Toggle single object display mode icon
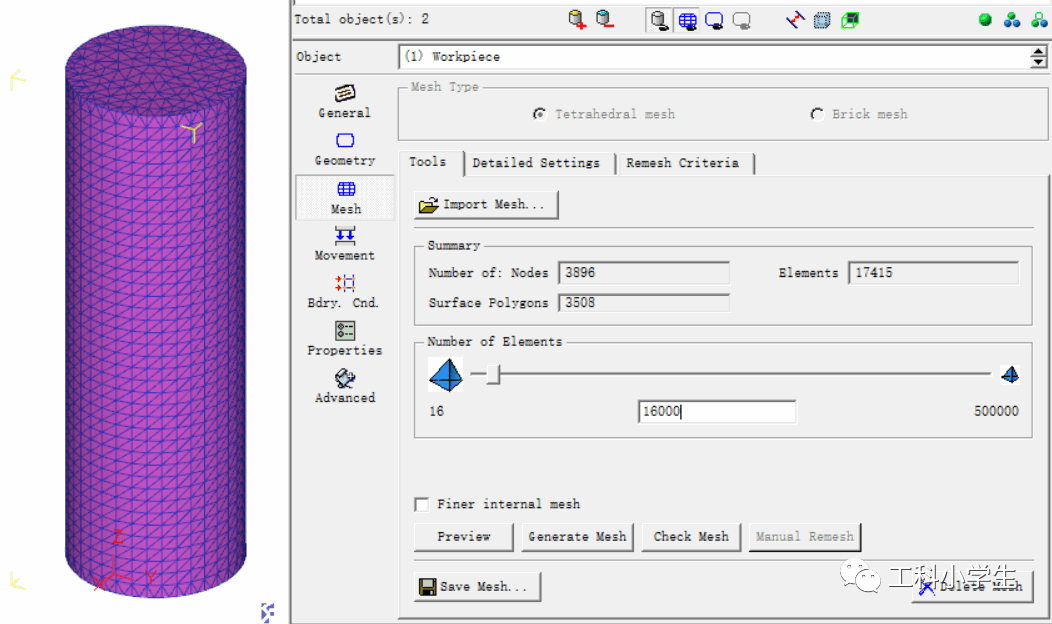Screen dimensions: 1052x624 tap(659, 20)
